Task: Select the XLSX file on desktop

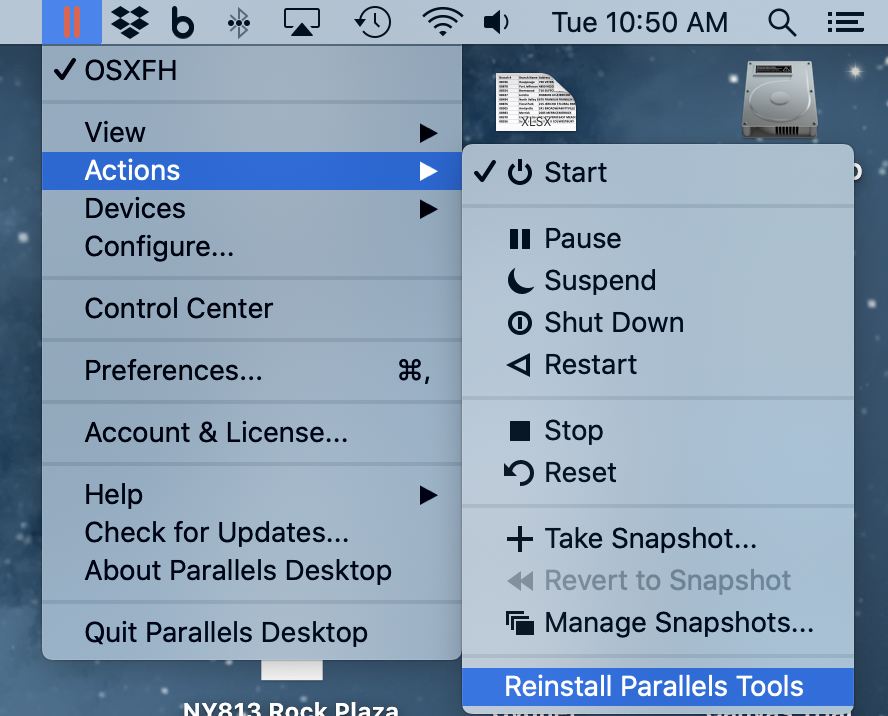Action: click(x=536, y=102)
